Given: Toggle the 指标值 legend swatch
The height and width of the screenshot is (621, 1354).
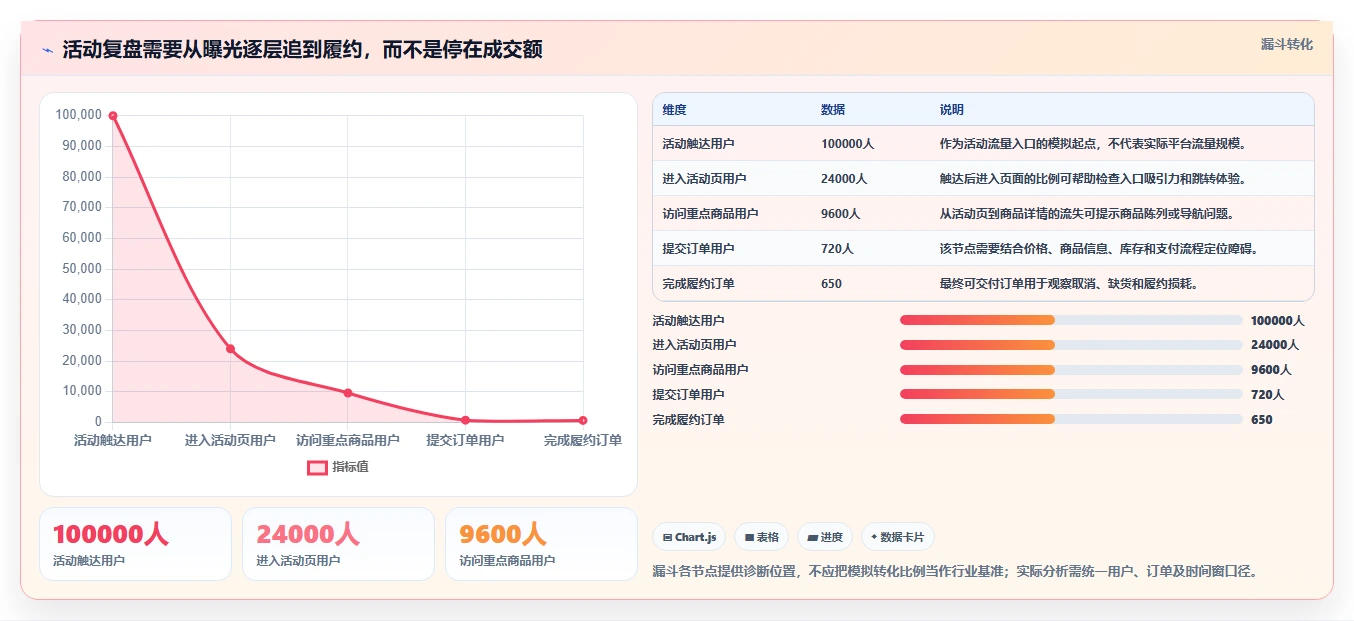Looking at the screenshot, I should point(317,467).
